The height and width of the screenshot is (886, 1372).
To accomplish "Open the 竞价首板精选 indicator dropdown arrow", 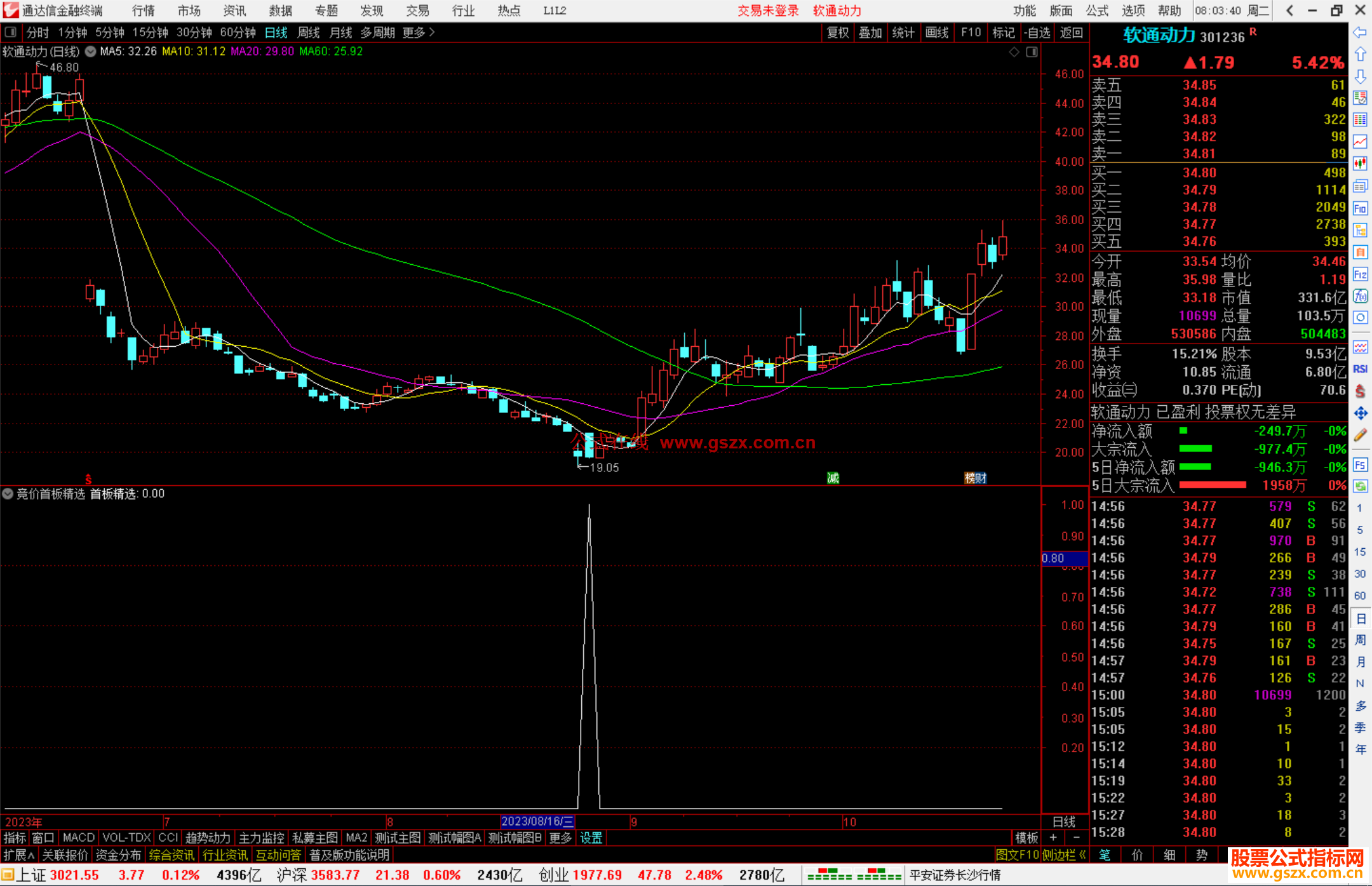I will [8, 493].
